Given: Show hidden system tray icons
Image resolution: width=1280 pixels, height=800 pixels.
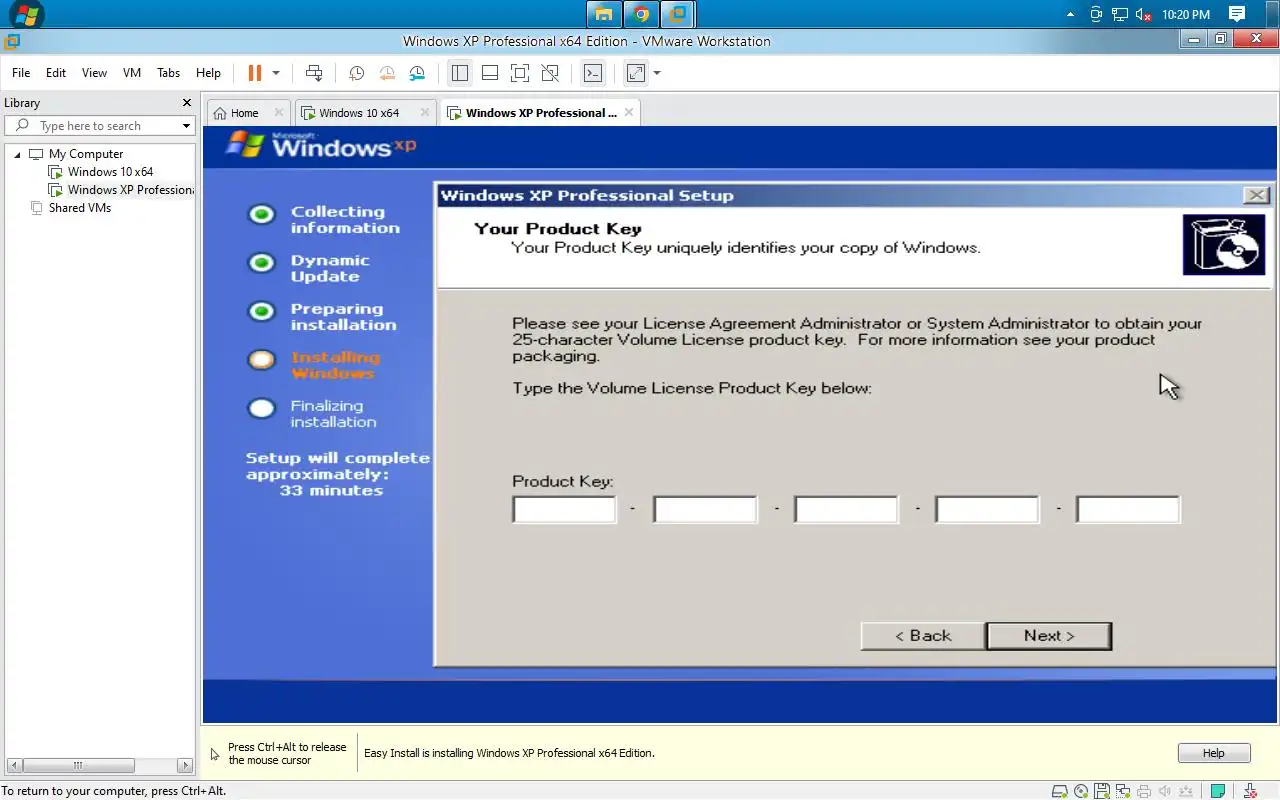Looking at the screenshot, I should click(1071, 15).
